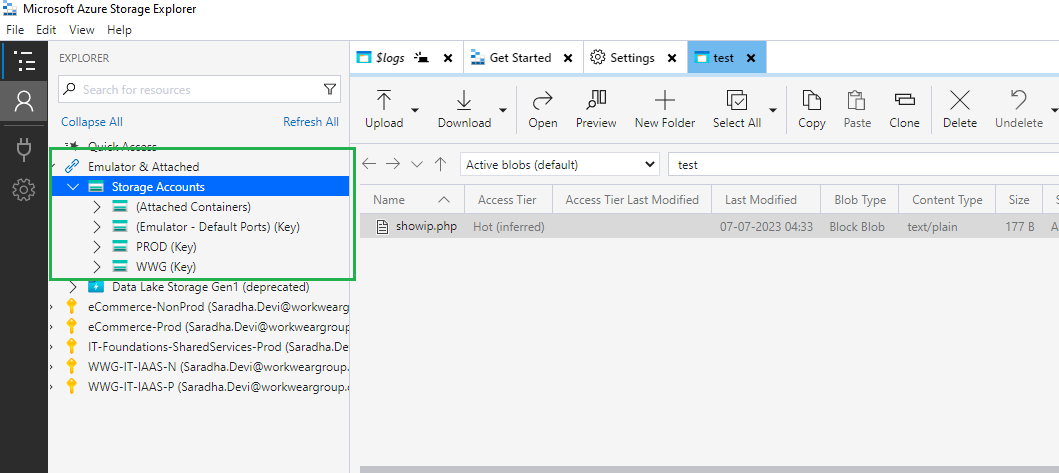
Task: Open settings gear in activity bar
Action: point(24,191)
